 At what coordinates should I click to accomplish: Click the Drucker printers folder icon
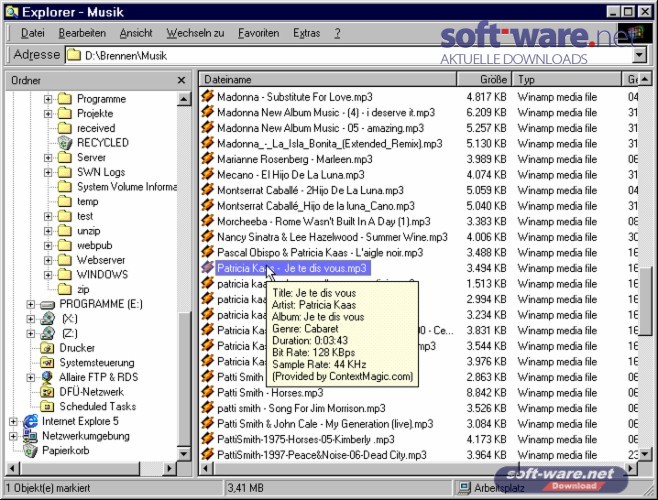[x=47, y=348]
